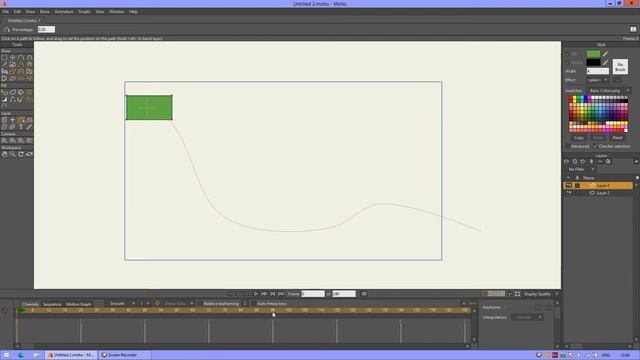Select Layer 2 in layers list
Image resolution: width=640 pixels, height=360 pixels.
(598, 193)
